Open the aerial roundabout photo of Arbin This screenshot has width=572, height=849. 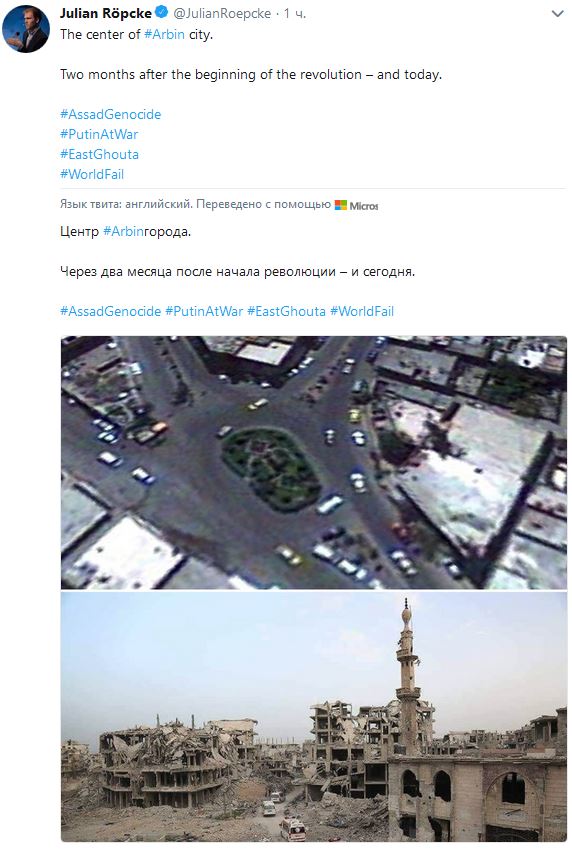[314, 462]
